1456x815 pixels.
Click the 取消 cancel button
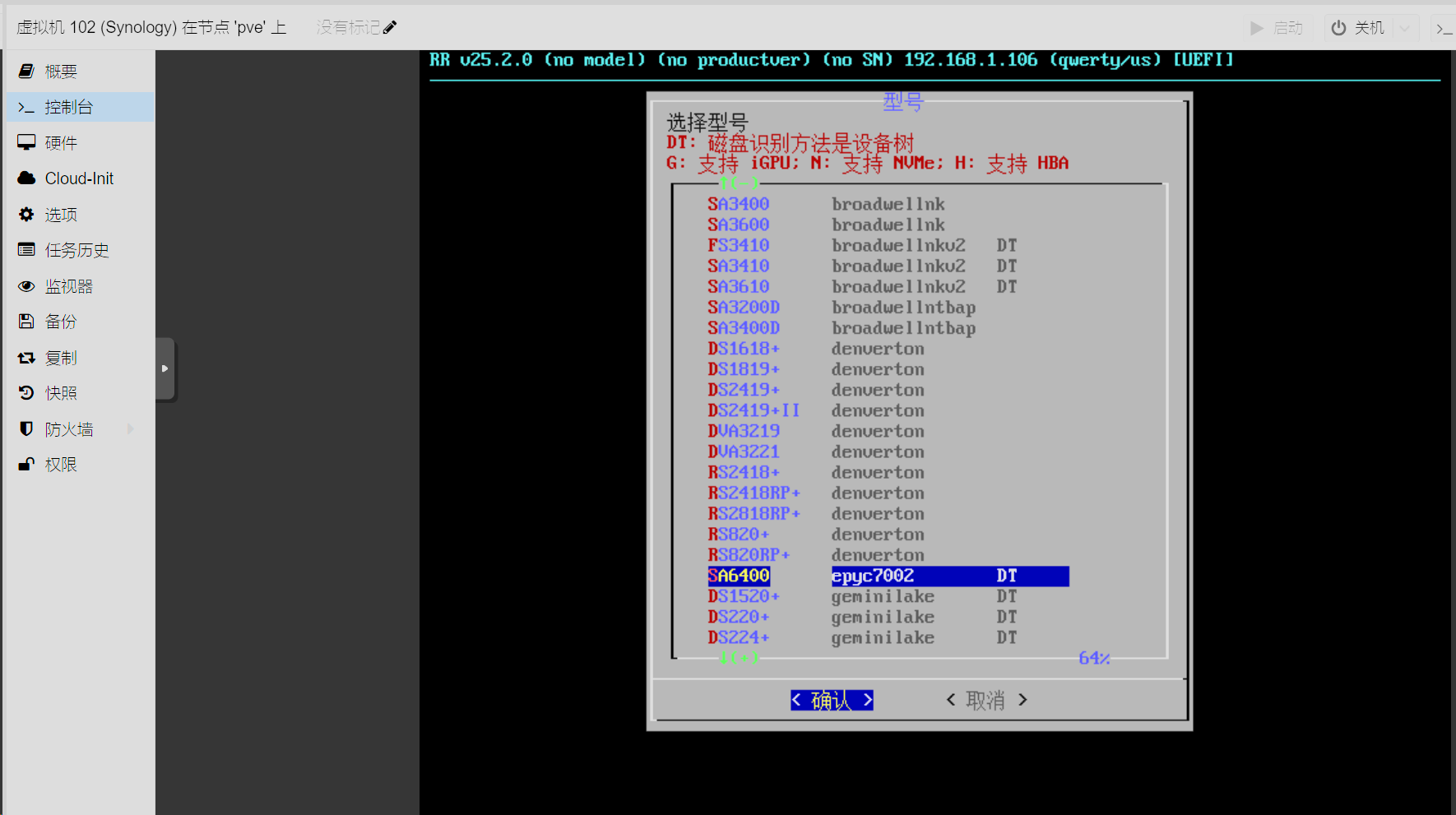coord(986,700)
